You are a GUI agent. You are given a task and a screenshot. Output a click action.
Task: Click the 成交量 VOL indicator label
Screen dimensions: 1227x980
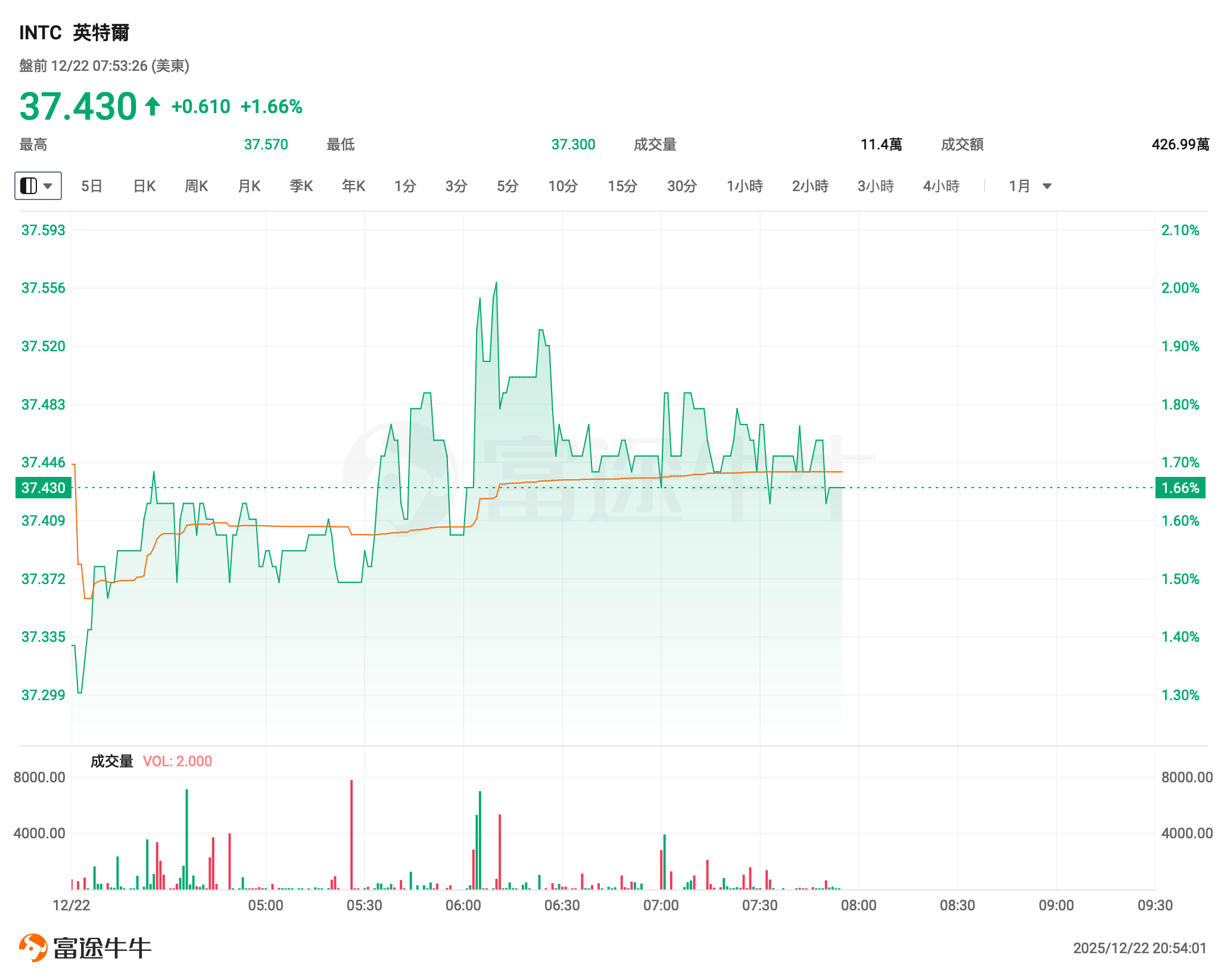coord(151,761)
